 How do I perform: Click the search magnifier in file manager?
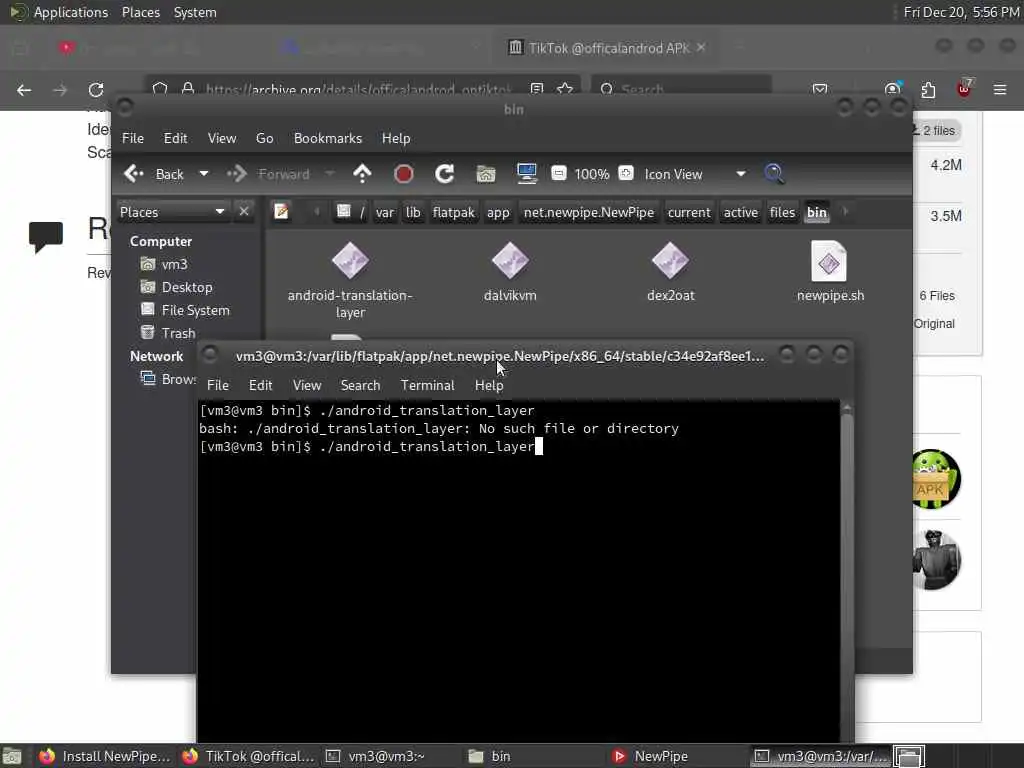[x=774, y=174]
